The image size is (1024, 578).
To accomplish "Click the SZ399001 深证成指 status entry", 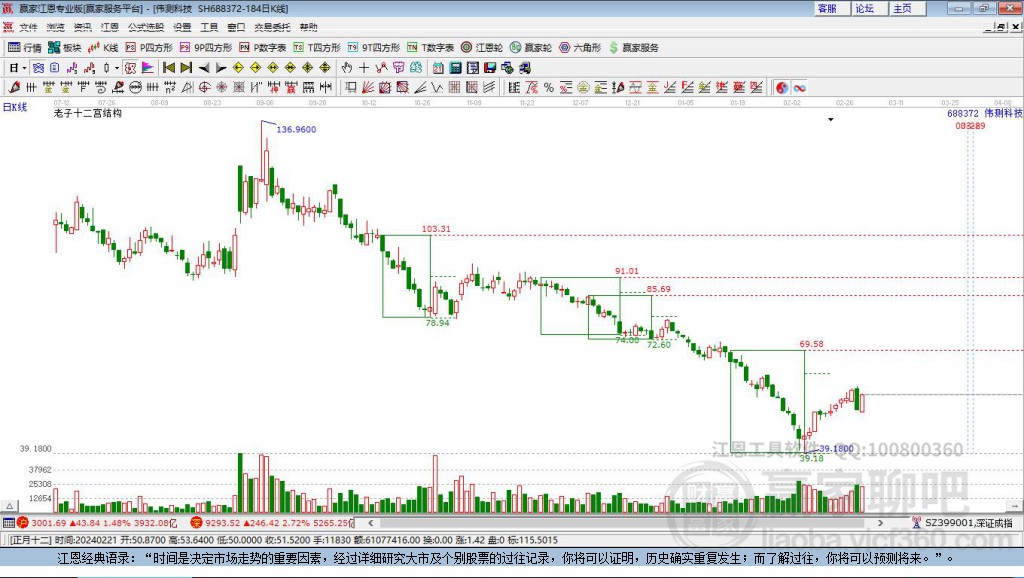I will 963,522.
